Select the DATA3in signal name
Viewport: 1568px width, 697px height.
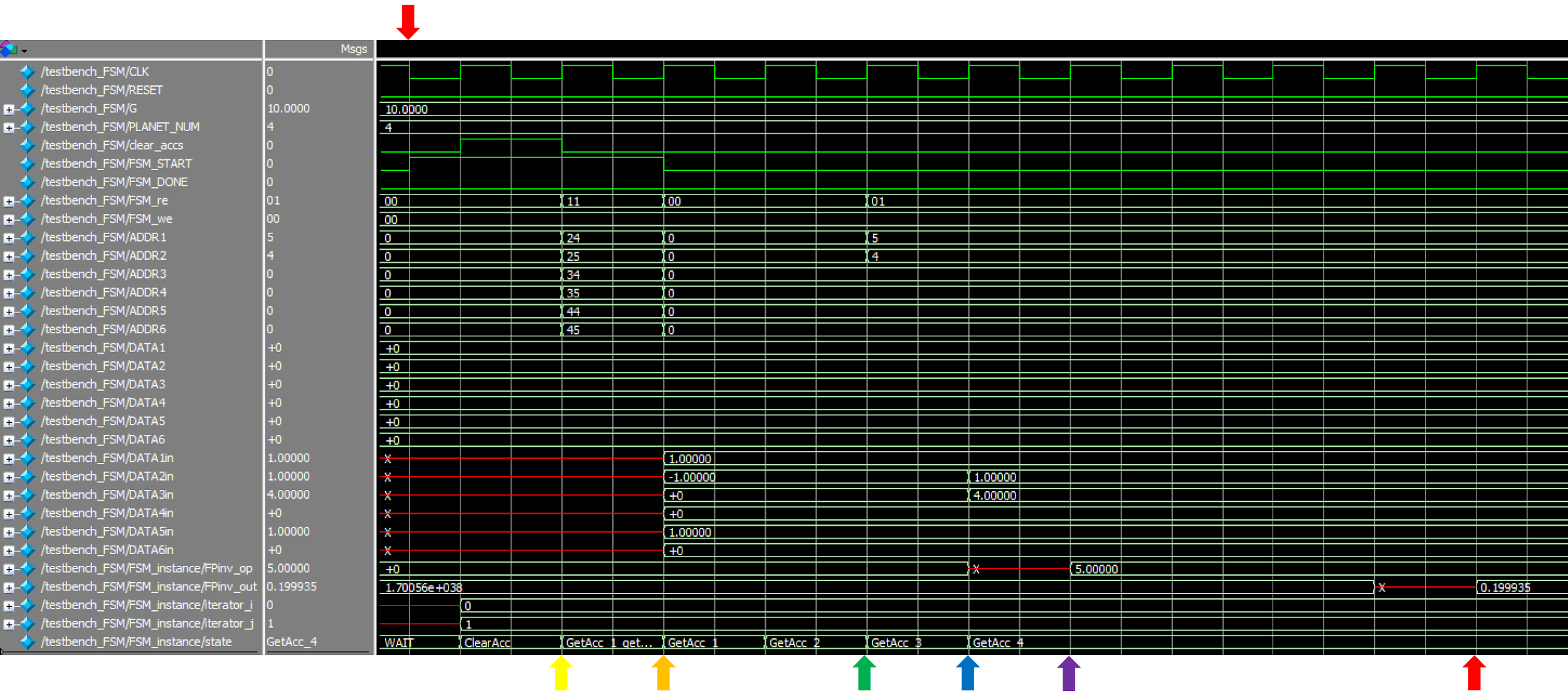click(107, 495)
